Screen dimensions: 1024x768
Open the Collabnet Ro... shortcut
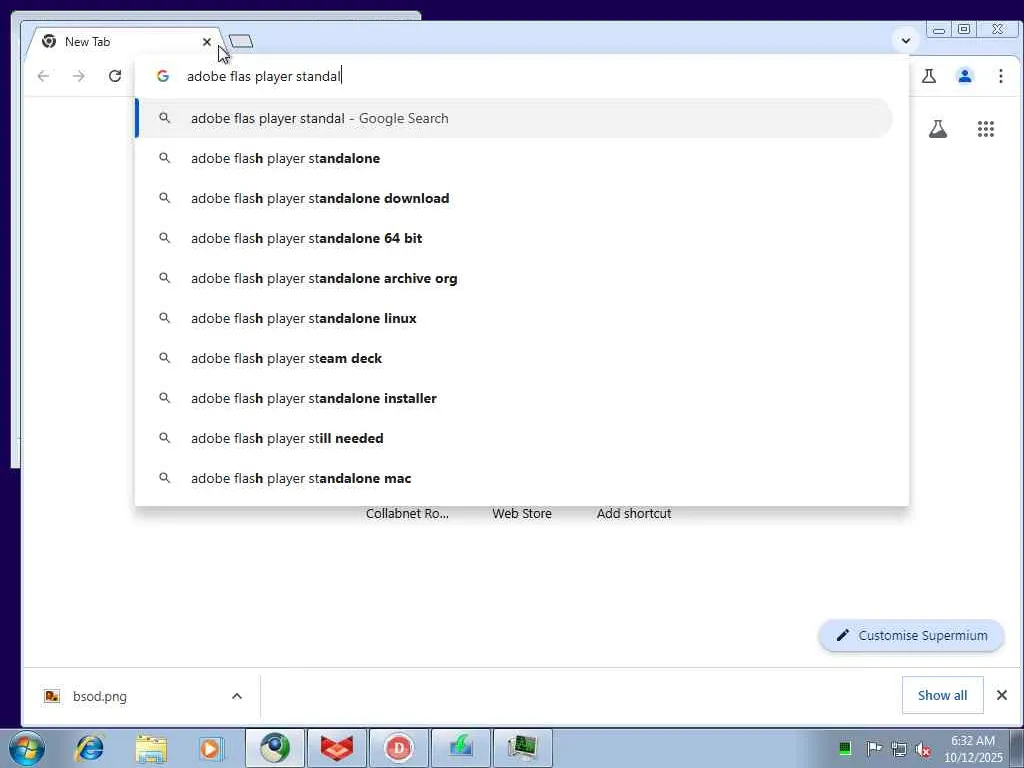[408, 513]
